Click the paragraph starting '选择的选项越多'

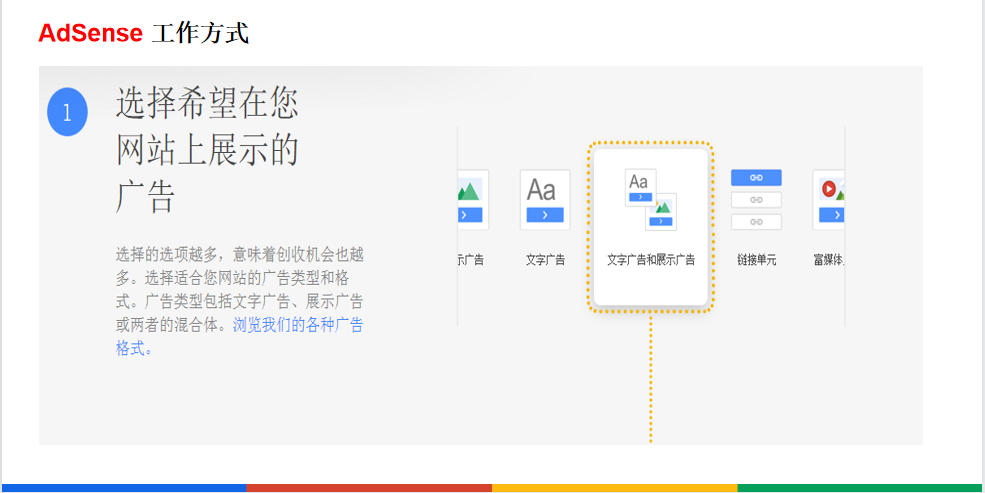coord(239,301)
